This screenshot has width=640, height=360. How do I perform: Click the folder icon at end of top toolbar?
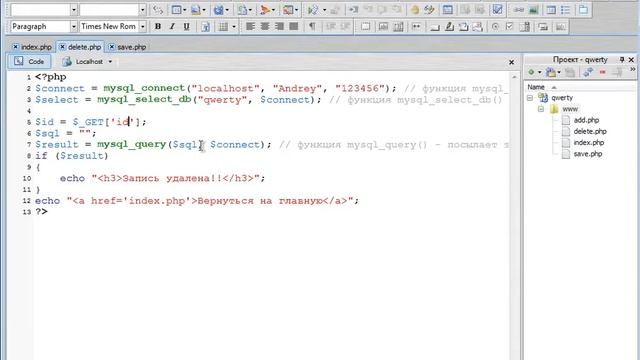pos(583,9)
